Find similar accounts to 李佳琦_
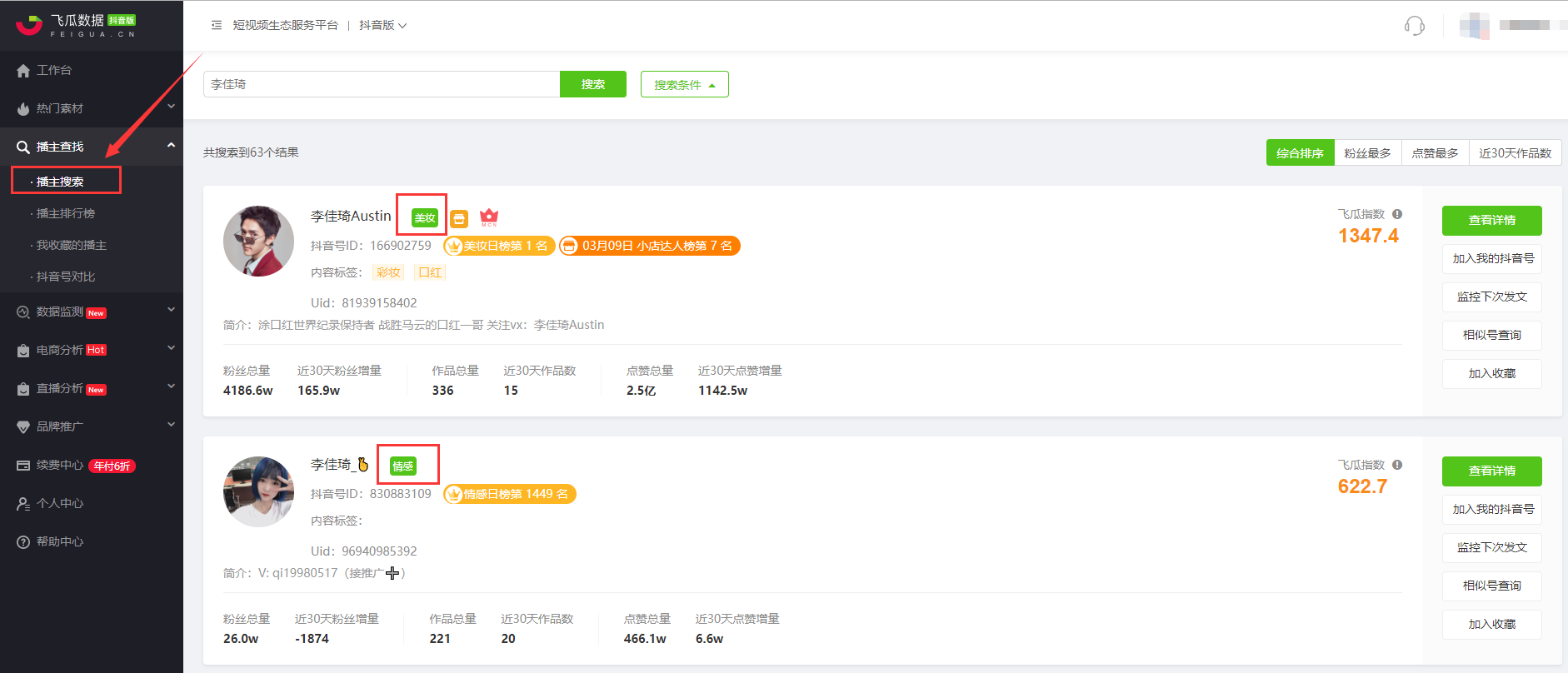 pyautogui.click(x=1492, y=586)
